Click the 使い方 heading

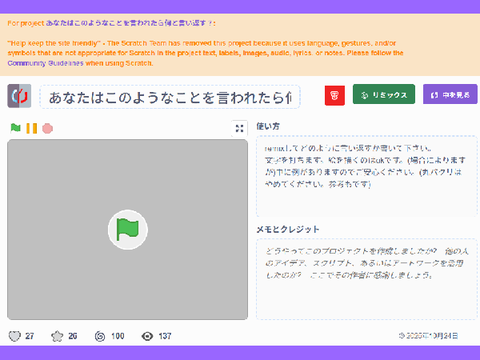(x=268, y=126)
